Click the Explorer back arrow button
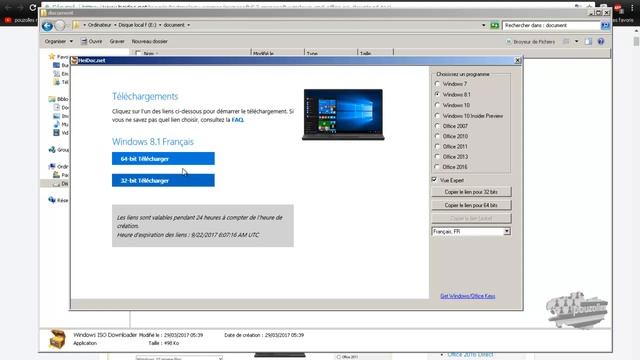640x360 pixels. coord(47,26)
